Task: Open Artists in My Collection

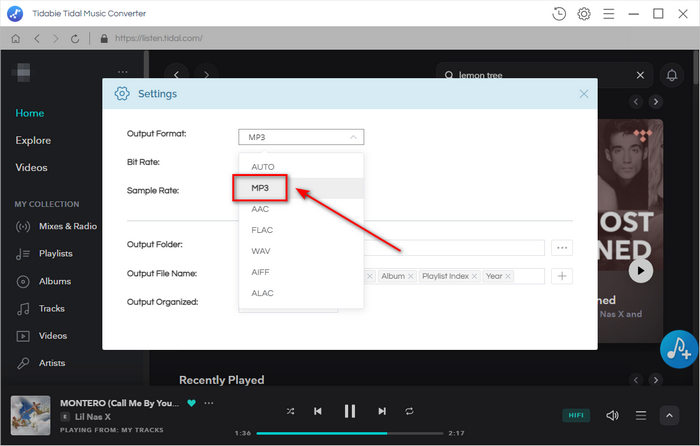Action: pos(41,363)
